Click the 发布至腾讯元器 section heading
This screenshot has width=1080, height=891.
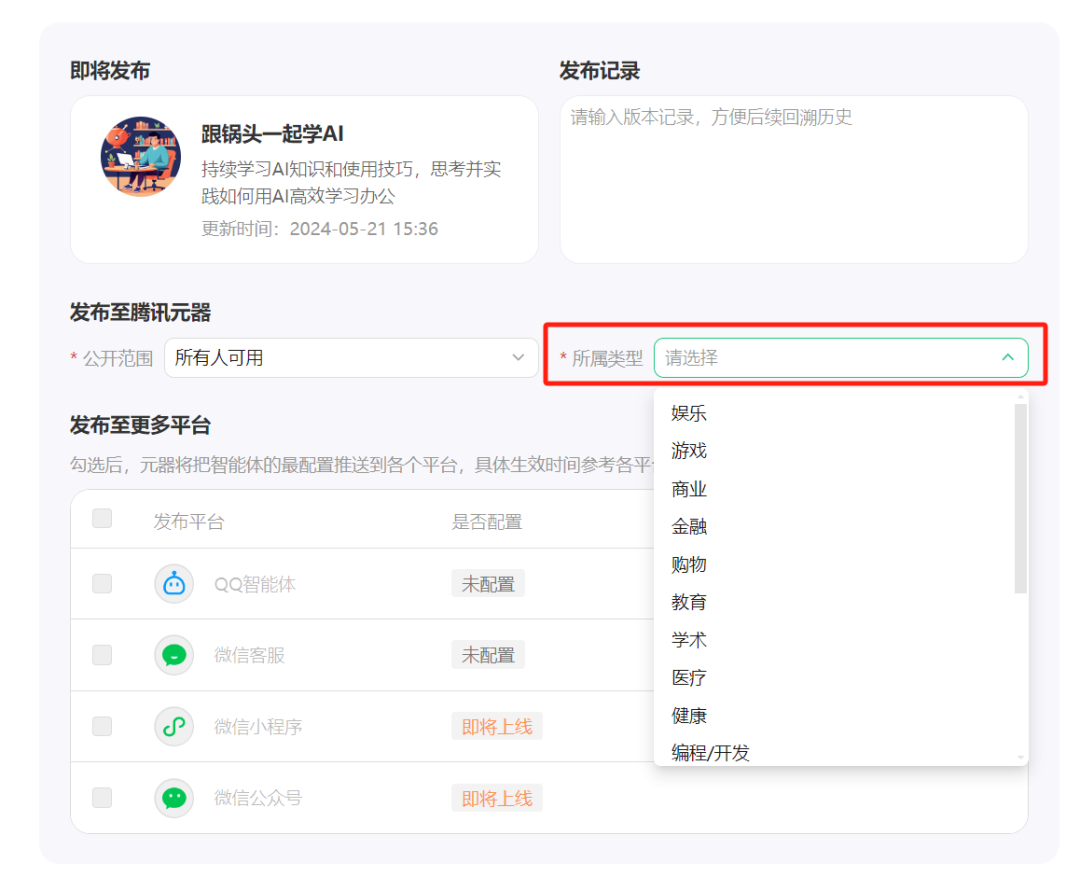[x=141, y=313]
